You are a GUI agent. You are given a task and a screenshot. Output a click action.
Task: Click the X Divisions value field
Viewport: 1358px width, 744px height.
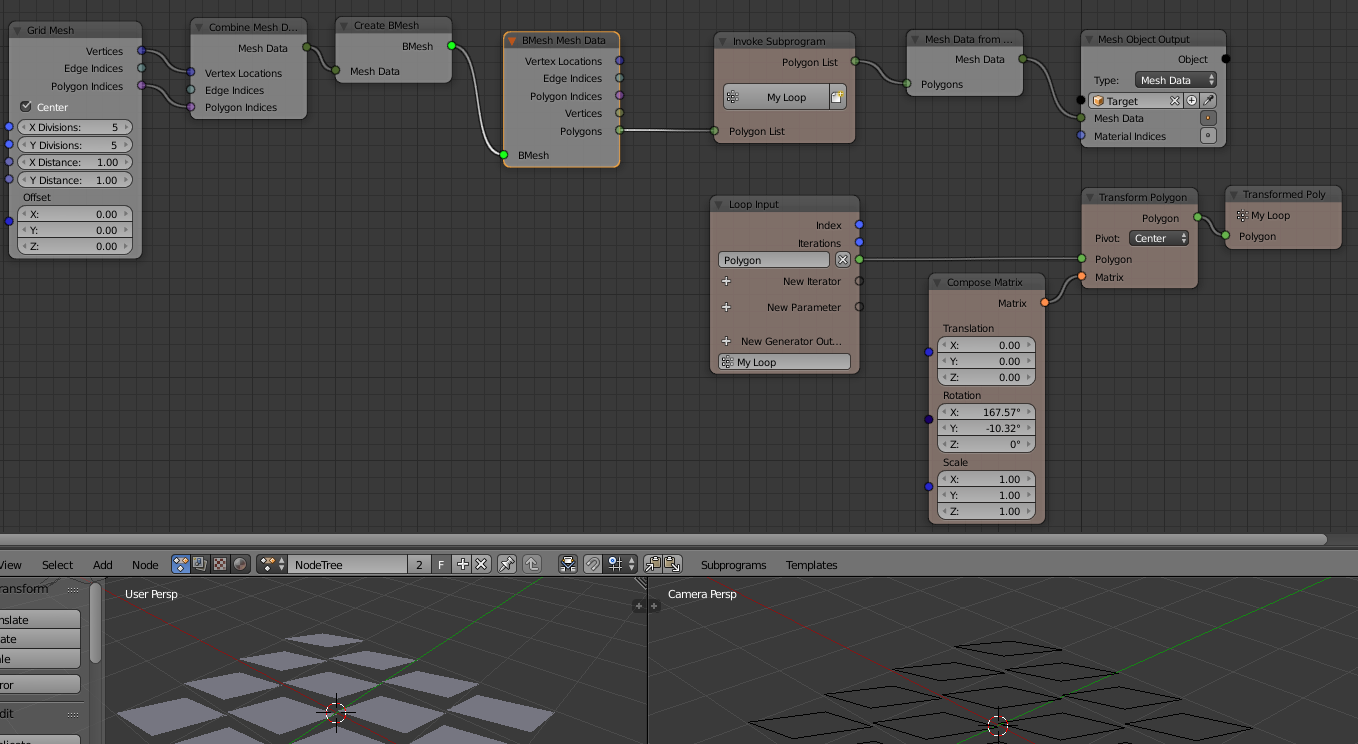(x=75, y=127)
